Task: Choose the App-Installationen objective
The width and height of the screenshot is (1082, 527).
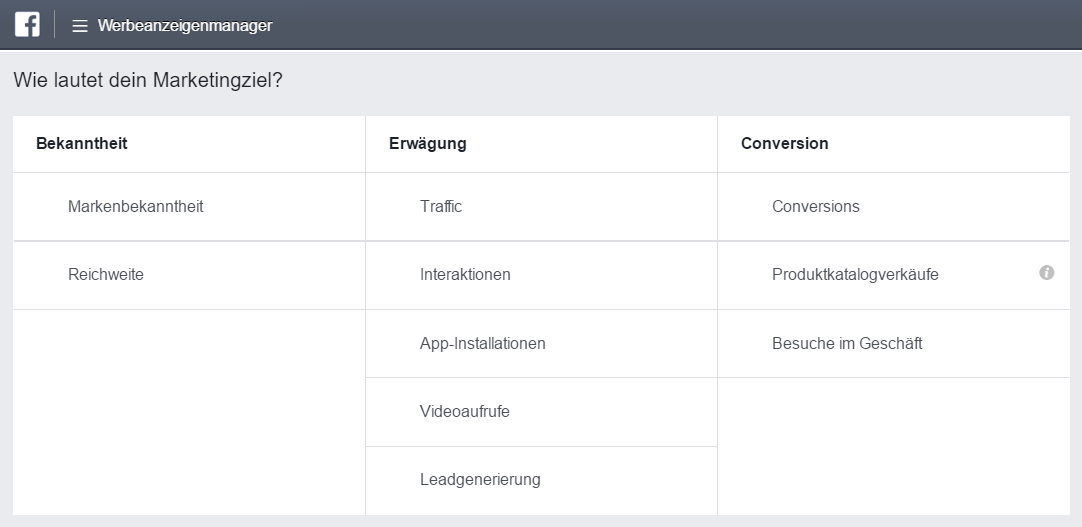Action: coord(482,343)
